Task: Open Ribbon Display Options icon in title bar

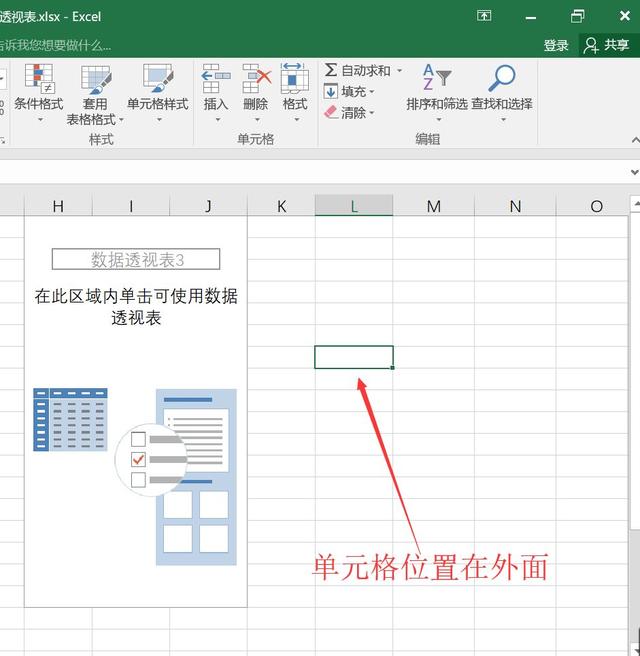Action: (484, 16)
